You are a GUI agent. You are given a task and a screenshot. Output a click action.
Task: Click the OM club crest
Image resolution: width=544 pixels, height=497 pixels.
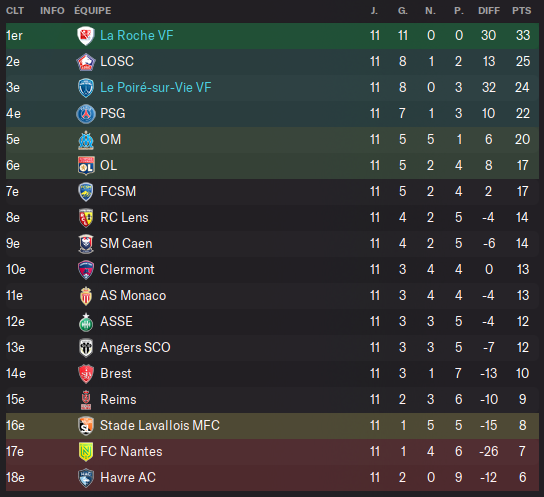click(x=86, y=140)
